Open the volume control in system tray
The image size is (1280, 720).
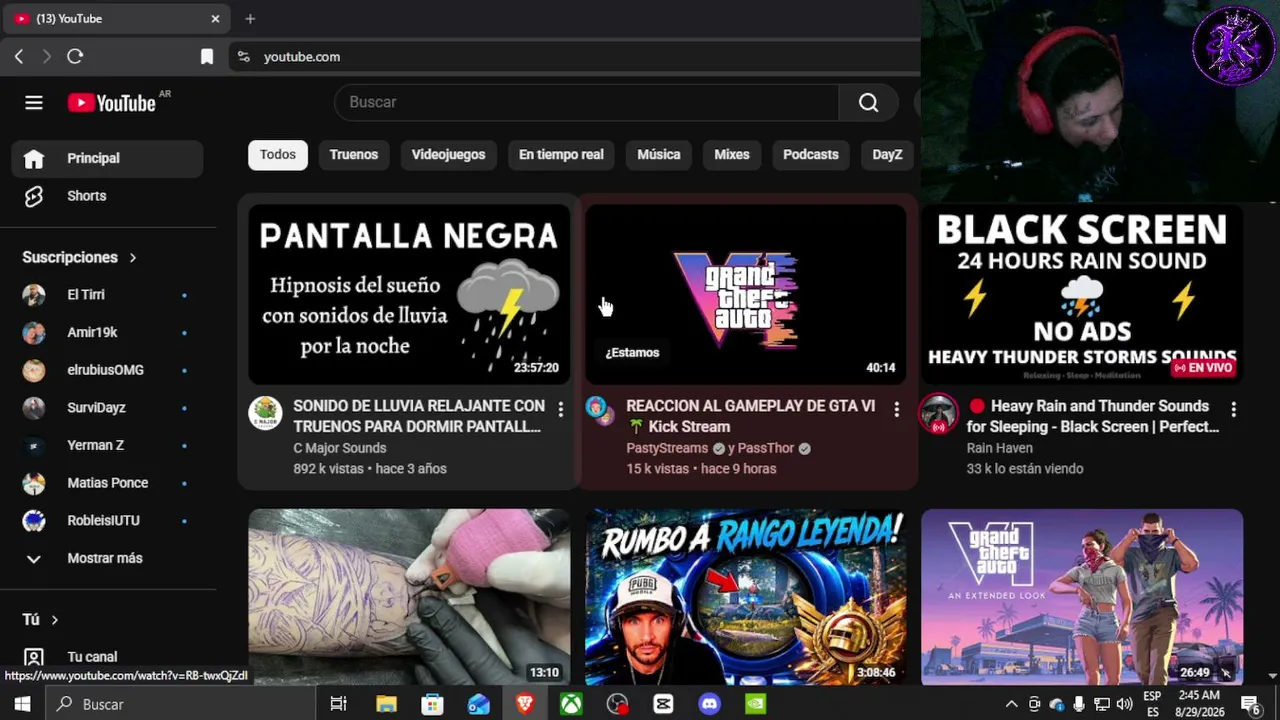1124,704
